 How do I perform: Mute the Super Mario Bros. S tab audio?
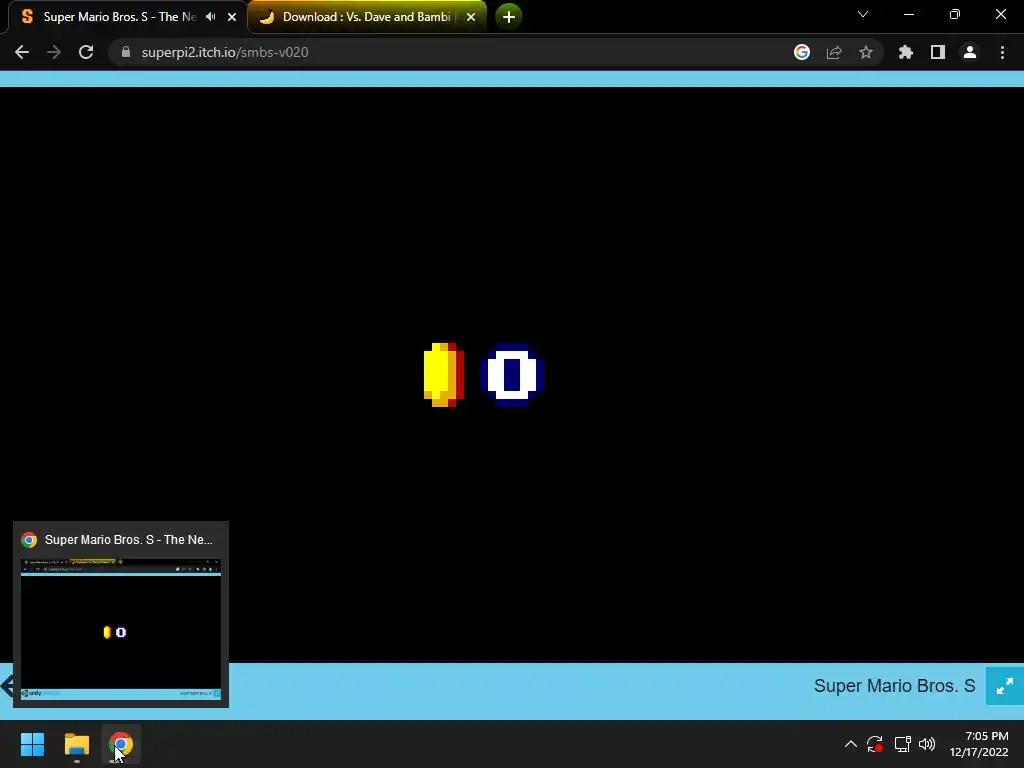pos(210,17)
